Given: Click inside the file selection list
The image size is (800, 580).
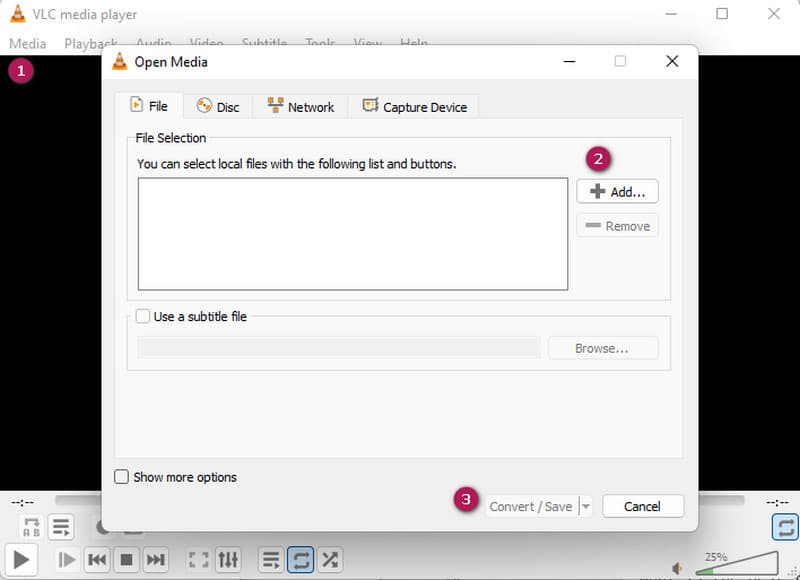Looking at the screenshot, I should point(352,234).
